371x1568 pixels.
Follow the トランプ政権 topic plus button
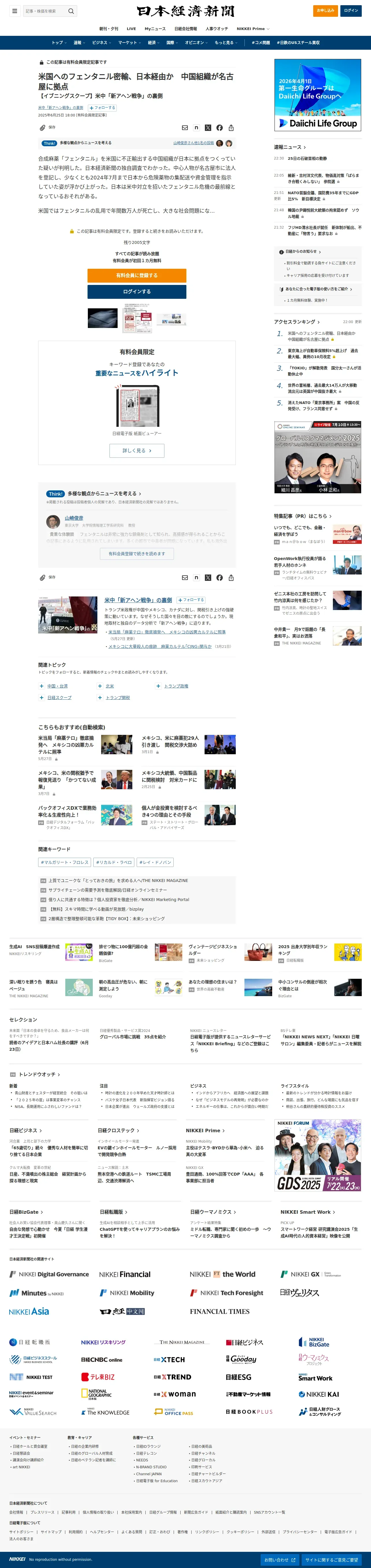coord(158,686)
